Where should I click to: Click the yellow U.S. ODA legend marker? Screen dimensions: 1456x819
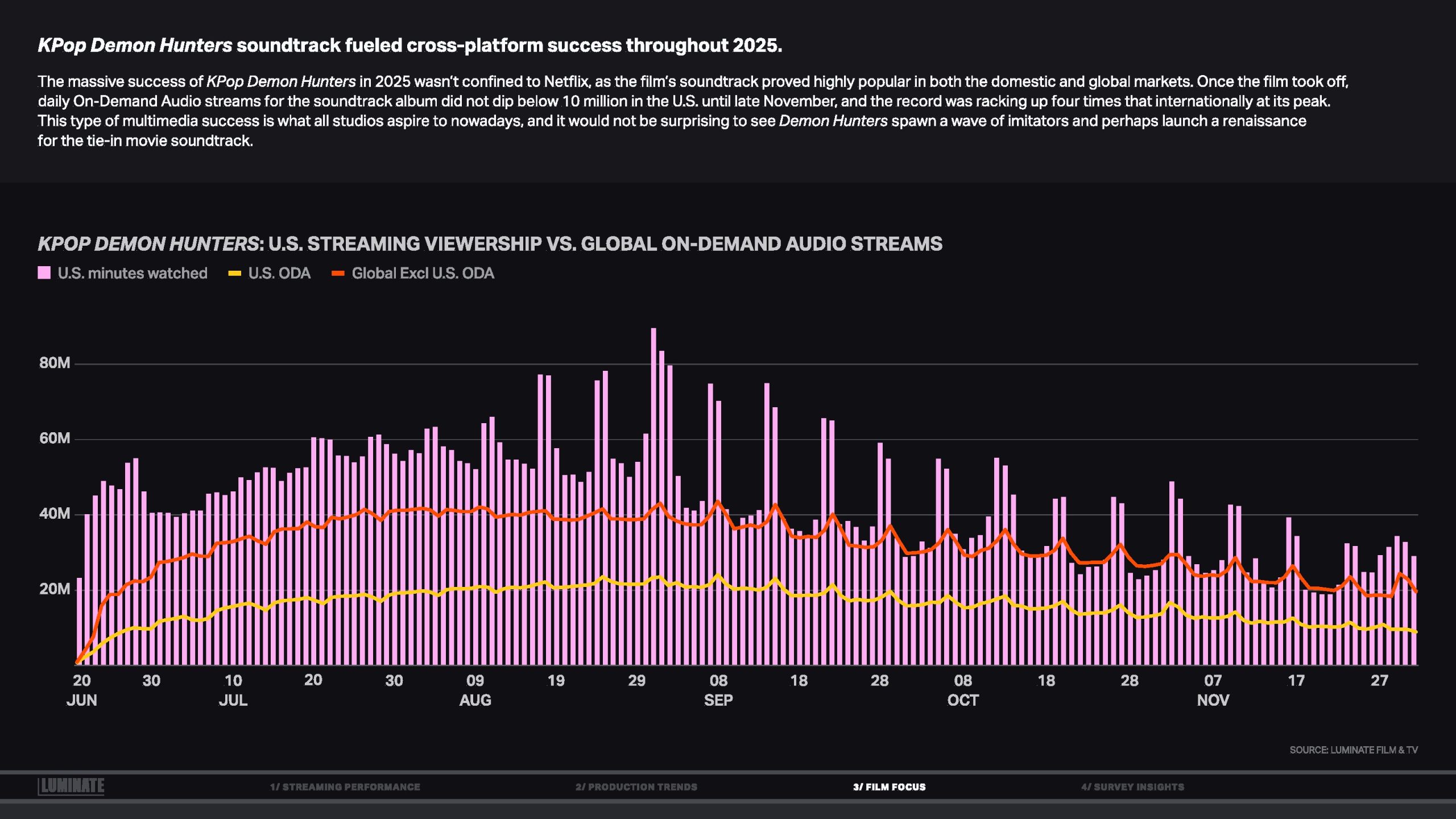click(x=234, y=274)
